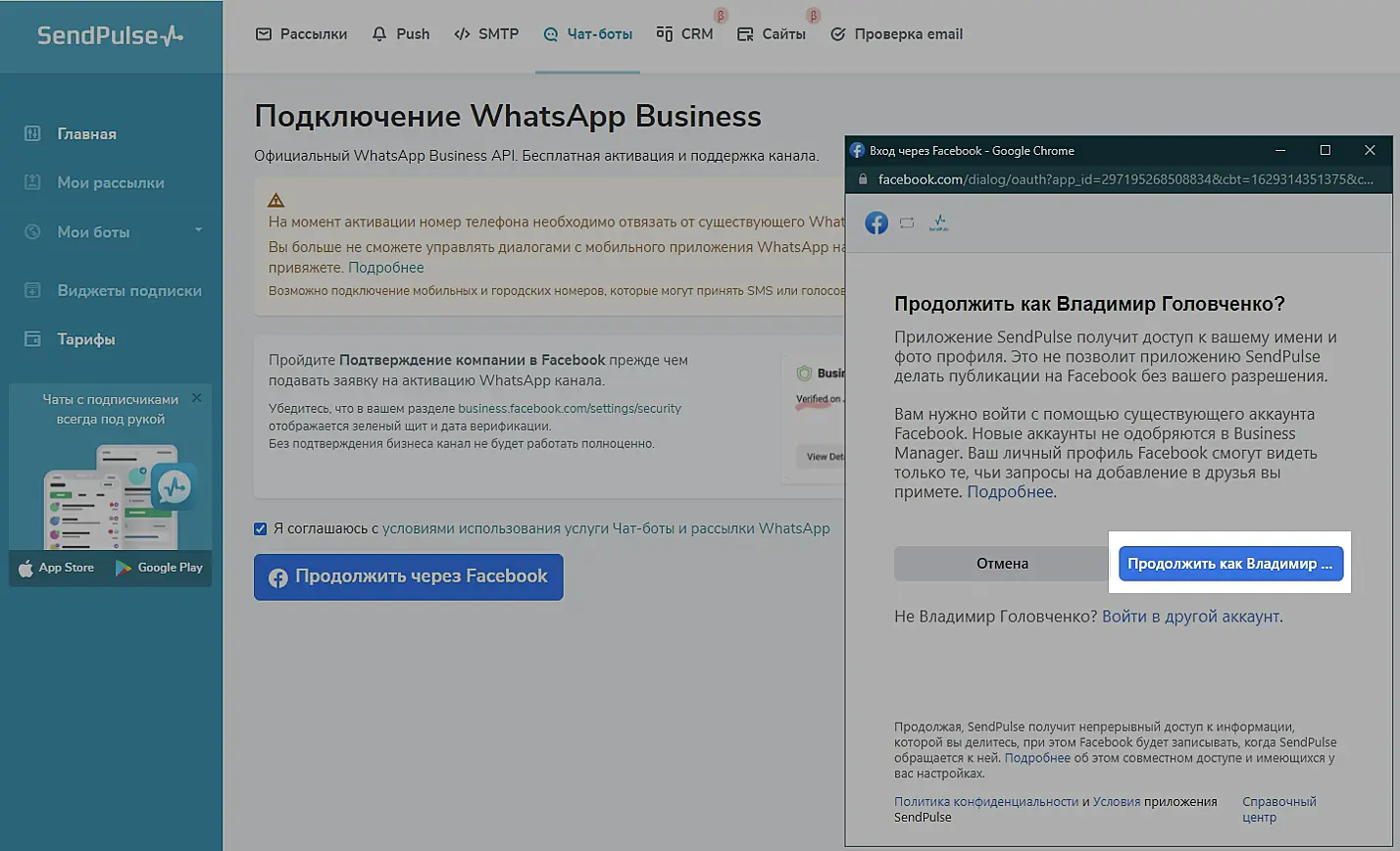Open the Войти в другой аккаунт link

[1191, 617]
